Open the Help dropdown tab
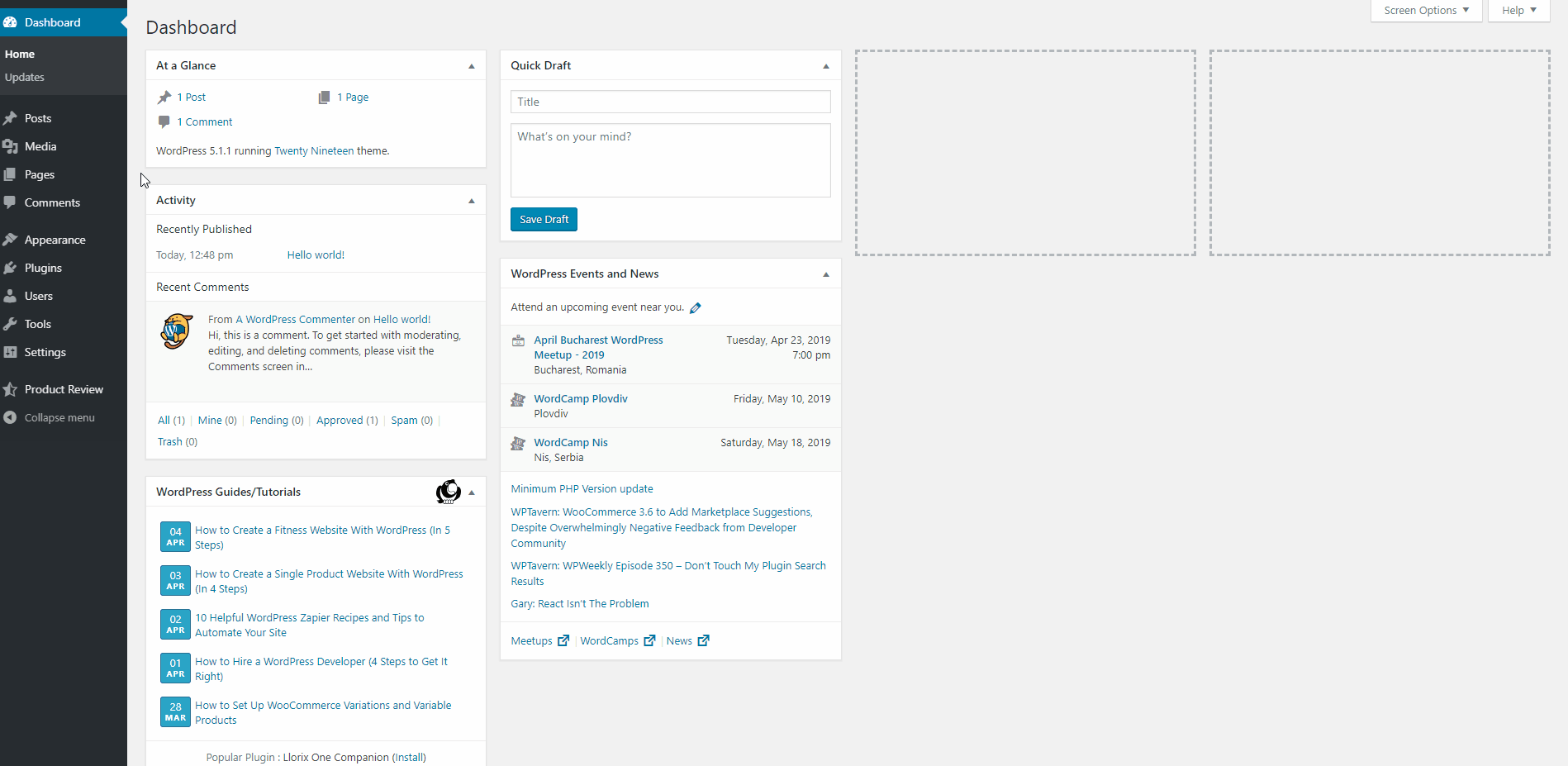 coord(1518,11)
